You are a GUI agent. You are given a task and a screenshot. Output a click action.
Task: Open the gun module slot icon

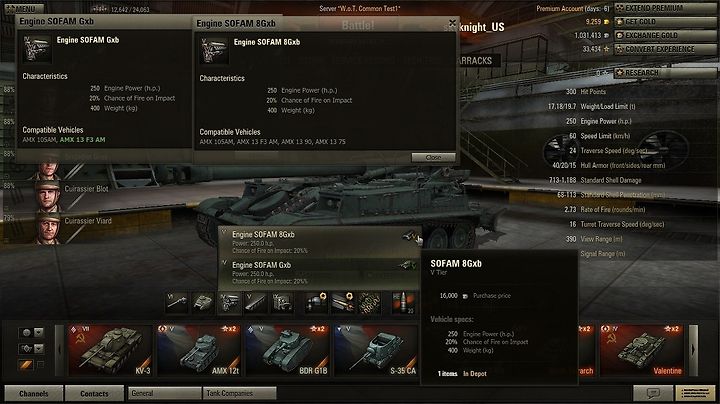click(x=177, y=303)
